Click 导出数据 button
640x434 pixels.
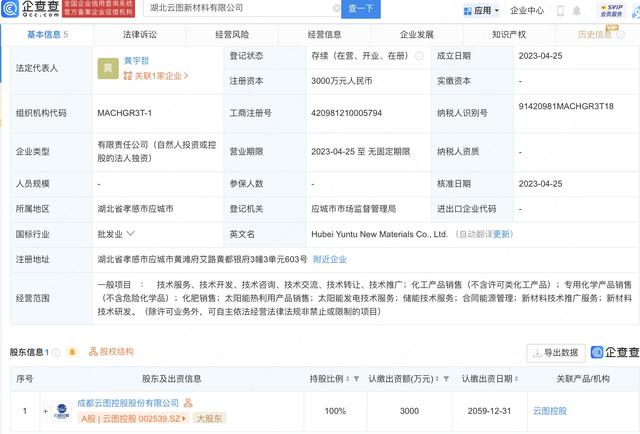click(556, 353)
